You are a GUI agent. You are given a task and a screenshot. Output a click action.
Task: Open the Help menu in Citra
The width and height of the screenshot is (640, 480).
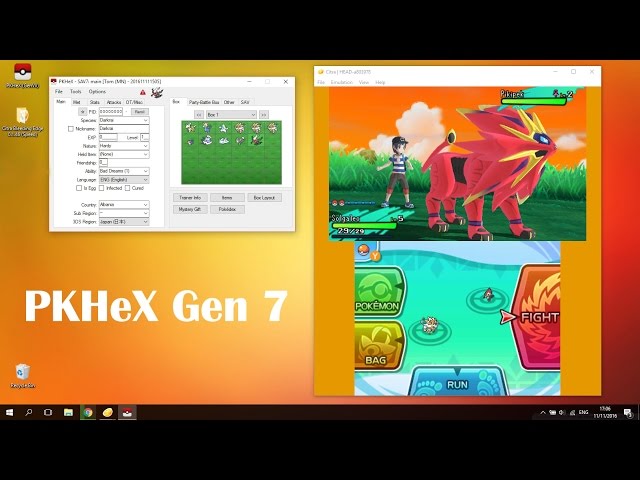tap(380, 82)
